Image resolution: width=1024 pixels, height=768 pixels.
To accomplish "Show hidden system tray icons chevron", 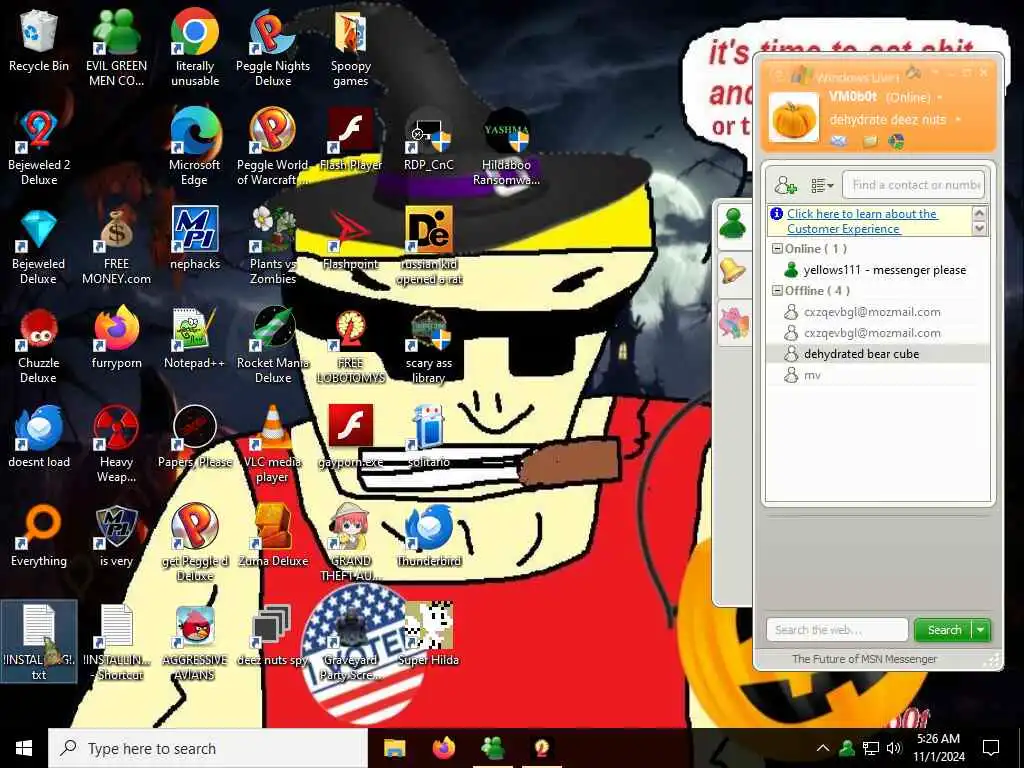I will point(823,748).
